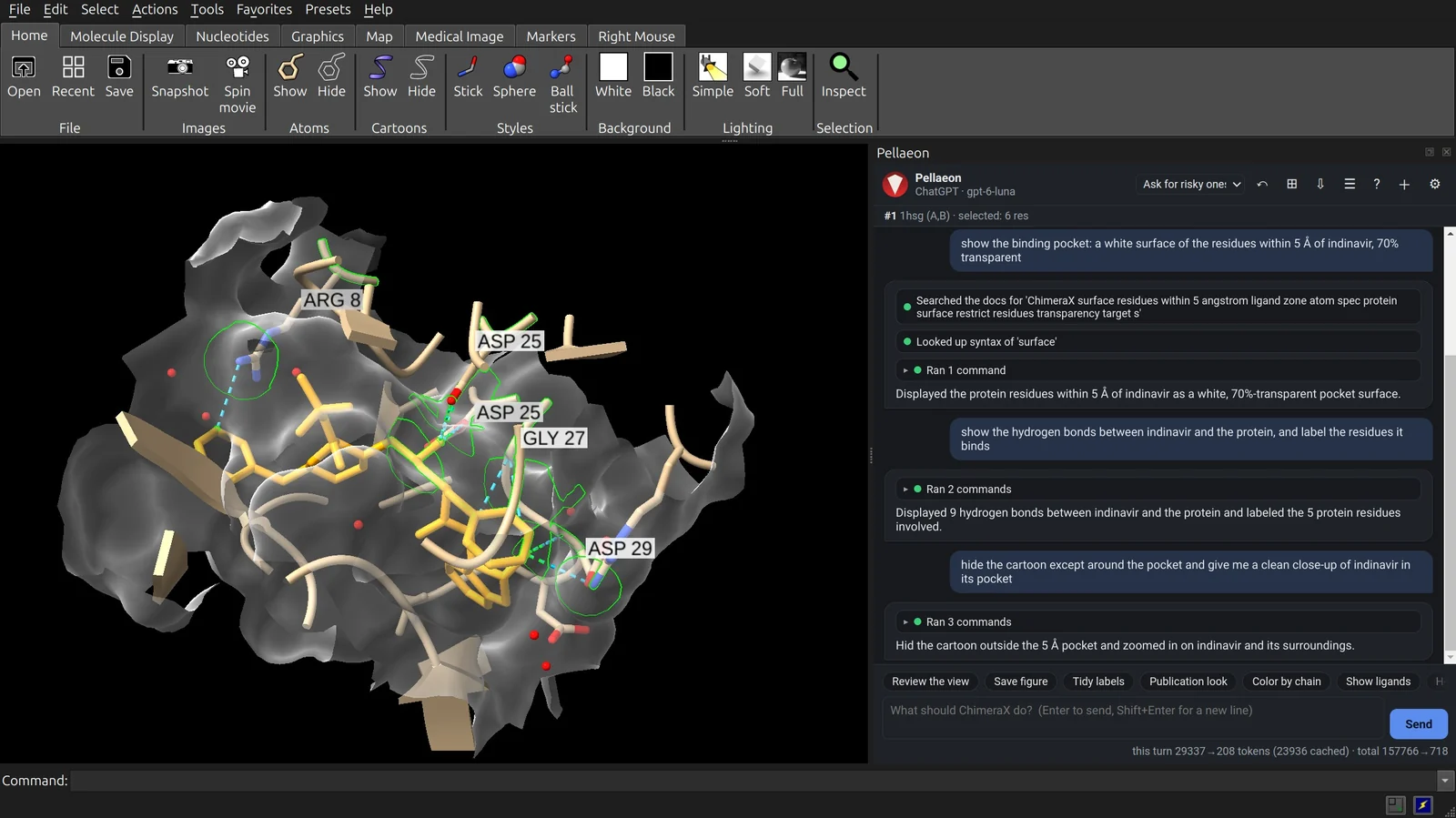Click the lightning bolt status bar icon
The width and height of the screenshot is (1456, 818).
pyautogui.click(x=1423, y=805)
